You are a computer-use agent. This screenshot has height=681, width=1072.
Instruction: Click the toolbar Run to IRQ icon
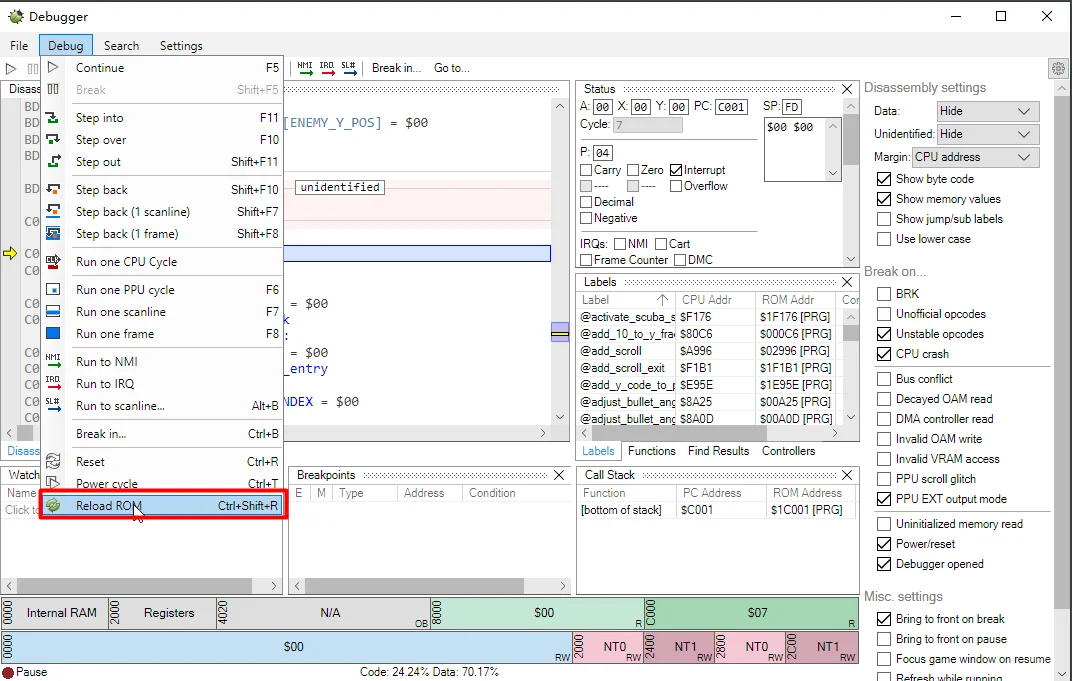(327, 68)
